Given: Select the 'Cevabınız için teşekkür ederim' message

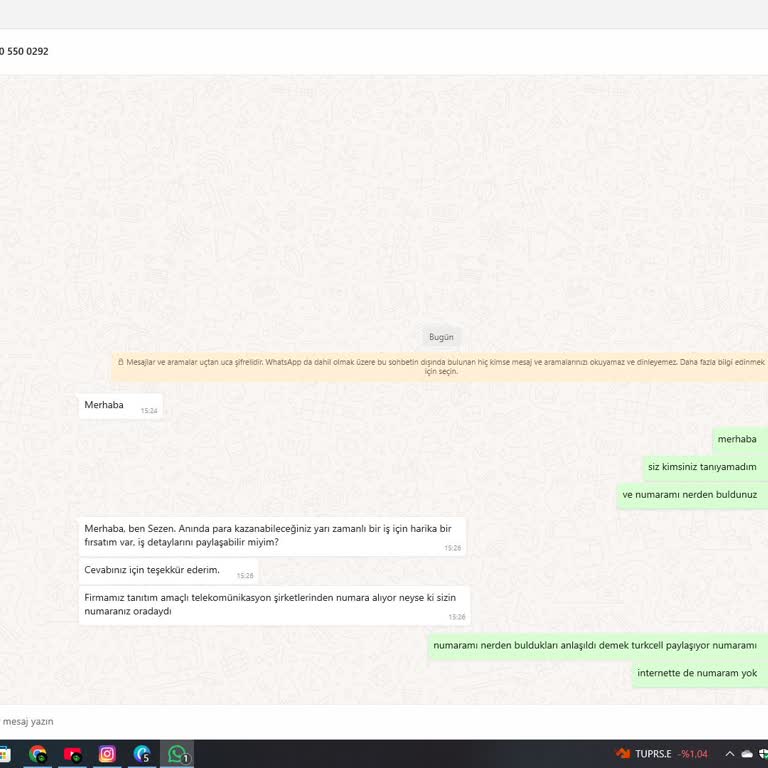Looking at the screenshot, I should click(168, 571).
